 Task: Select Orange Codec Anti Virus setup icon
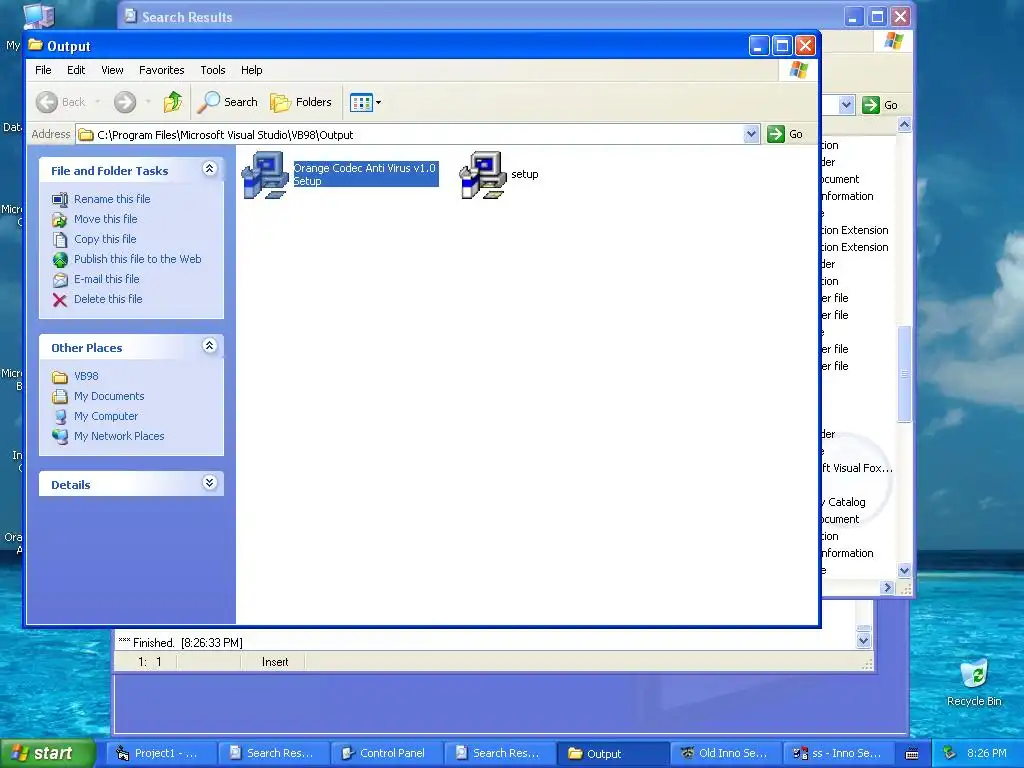[265, 174]
